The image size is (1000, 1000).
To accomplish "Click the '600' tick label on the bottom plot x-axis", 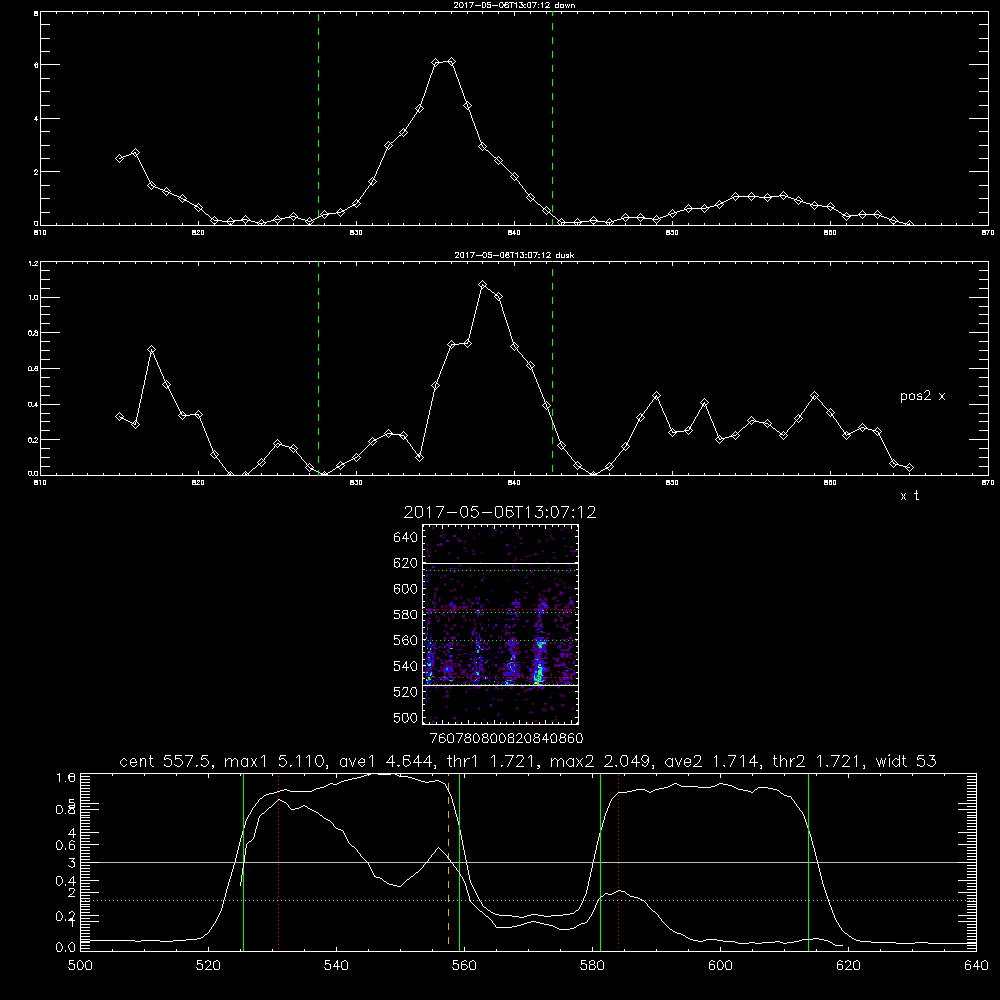I will [720, 966].
